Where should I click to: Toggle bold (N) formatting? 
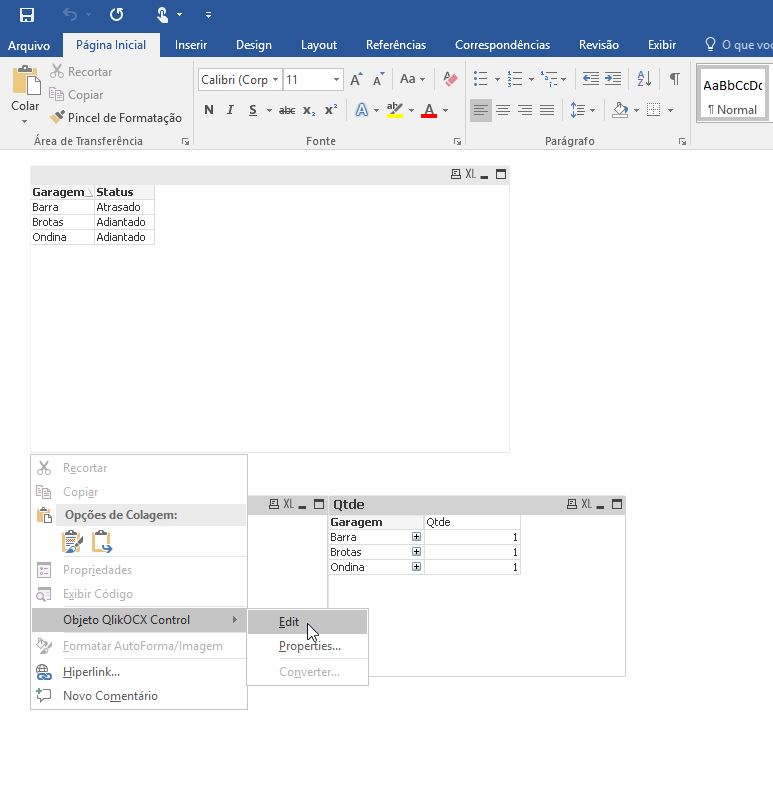[209, 110]
